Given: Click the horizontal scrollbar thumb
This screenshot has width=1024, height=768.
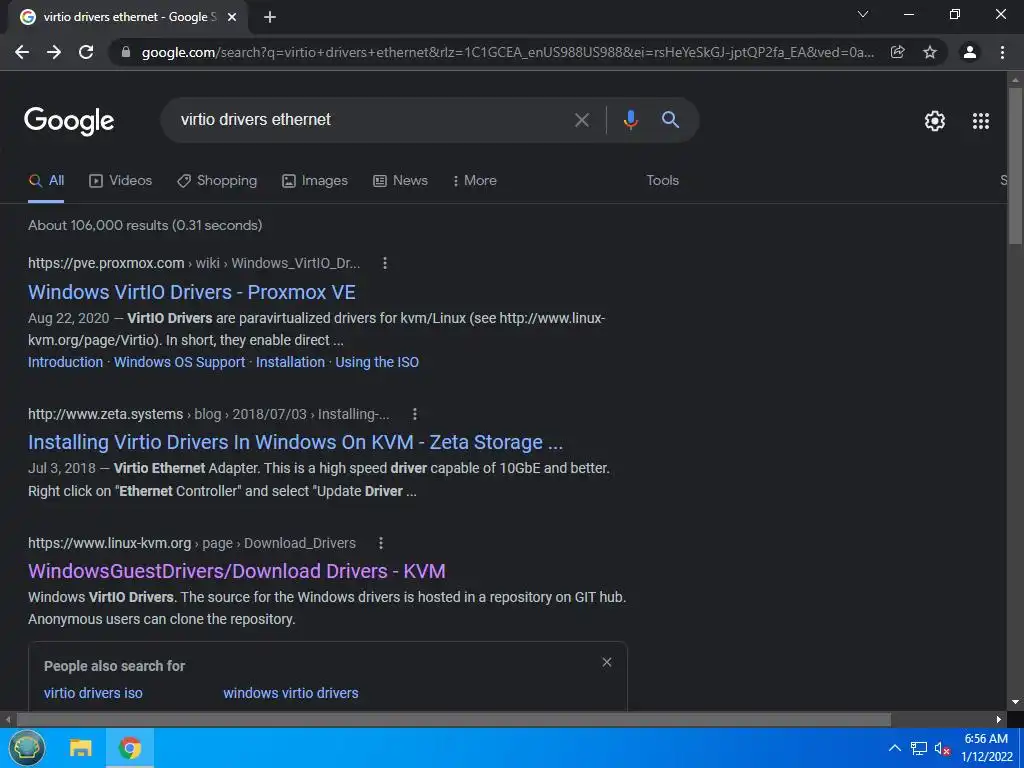Looking at the screenshot, I should pyautogui.click(x=453, y=720).
